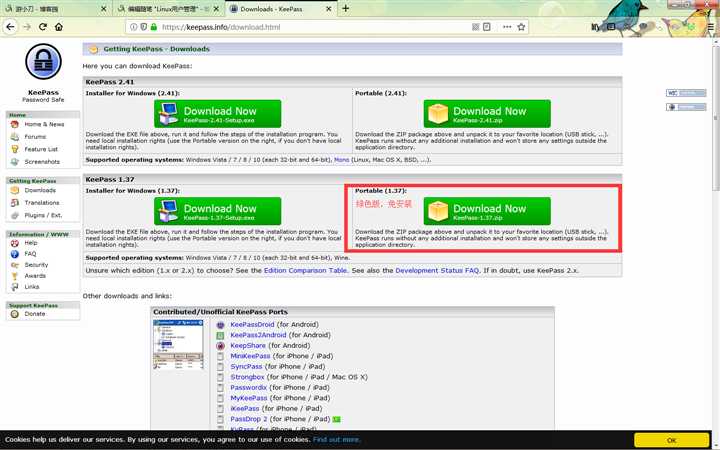Open KeepShare (for Android) link

pyautogui.click(x=248, y=345)
